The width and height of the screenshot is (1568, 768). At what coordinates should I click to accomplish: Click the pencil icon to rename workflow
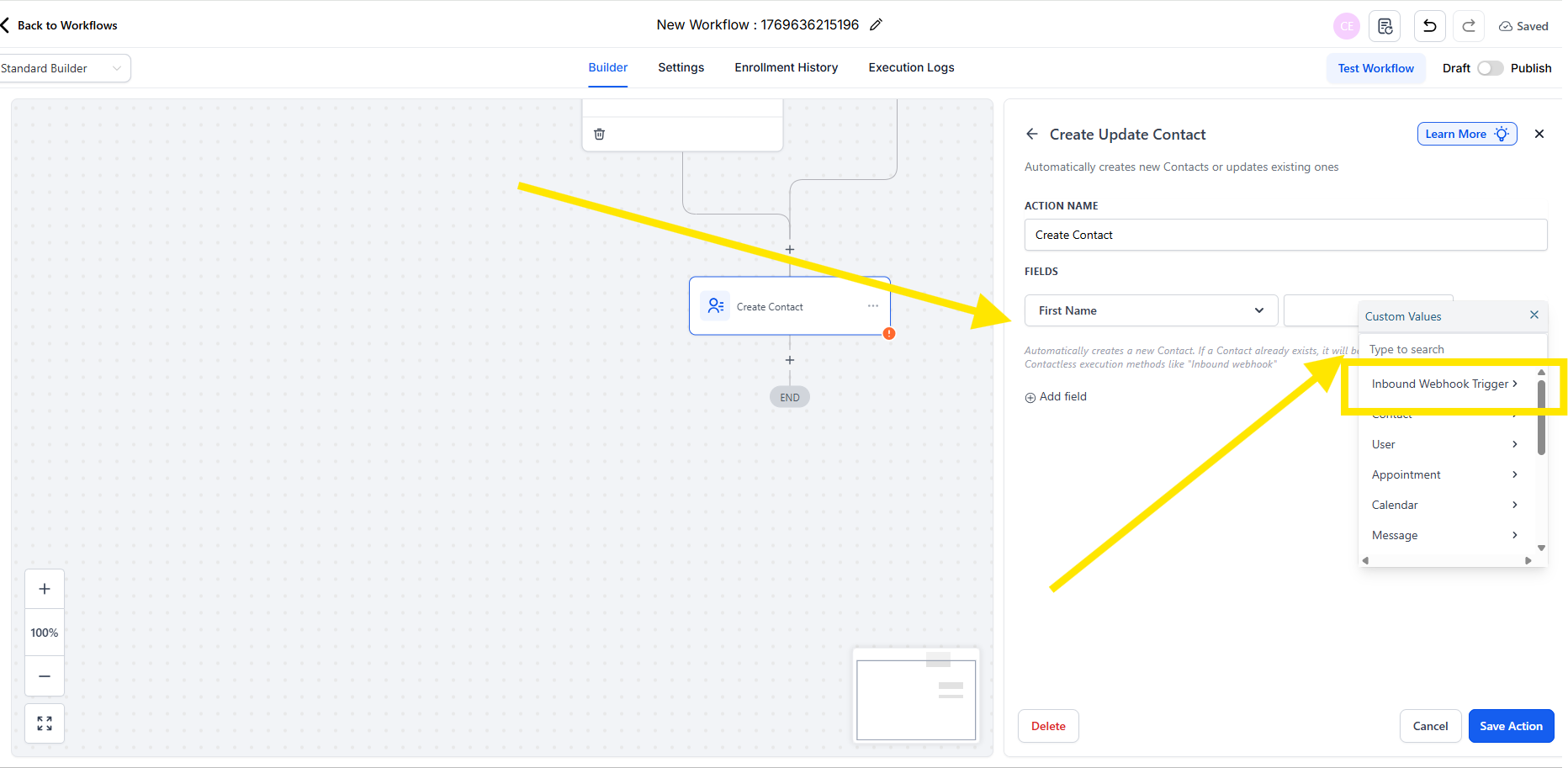click(876, 25)
